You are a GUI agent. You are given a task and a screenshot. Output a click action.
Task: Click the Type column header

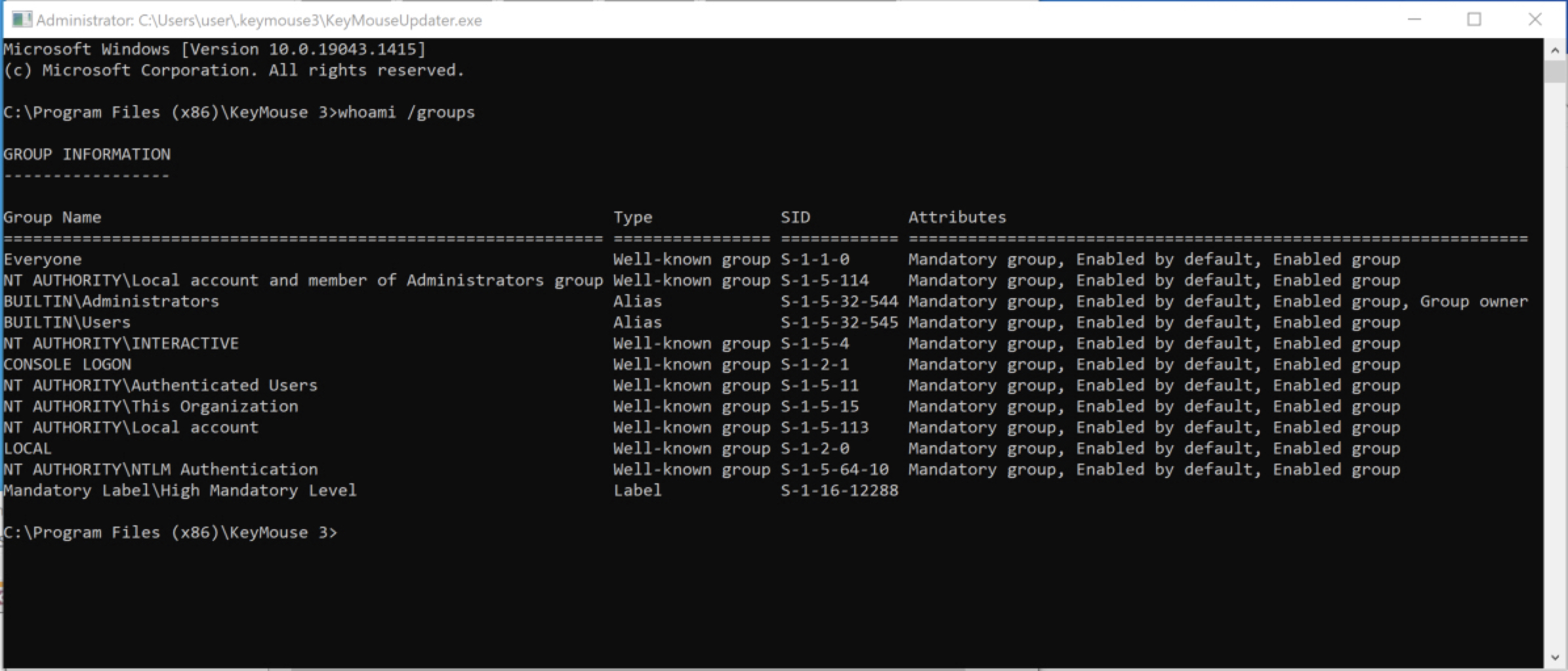(x=632, y=217)
